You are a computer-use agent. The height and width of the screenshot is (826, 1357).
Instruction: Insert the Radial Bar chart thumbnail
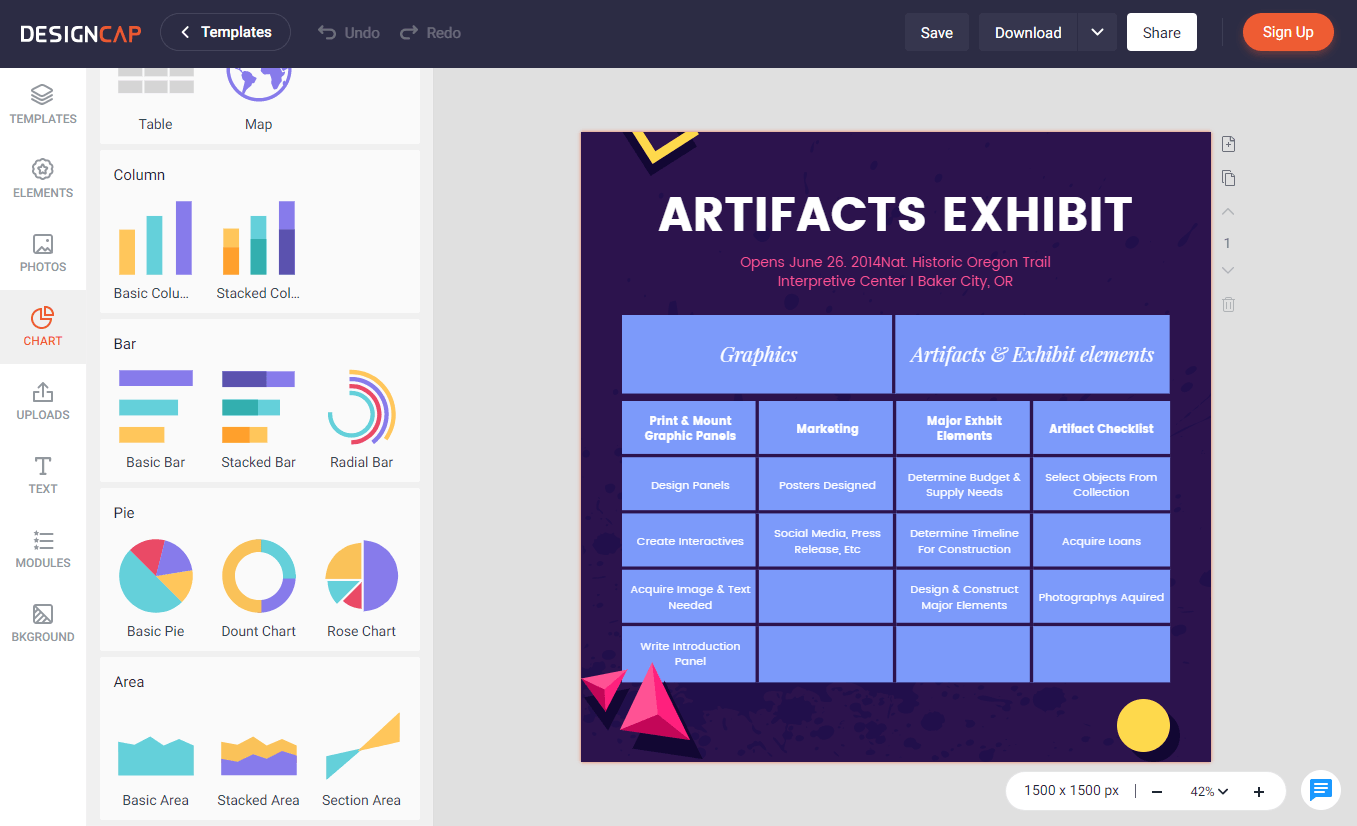(x=361, y=419)
